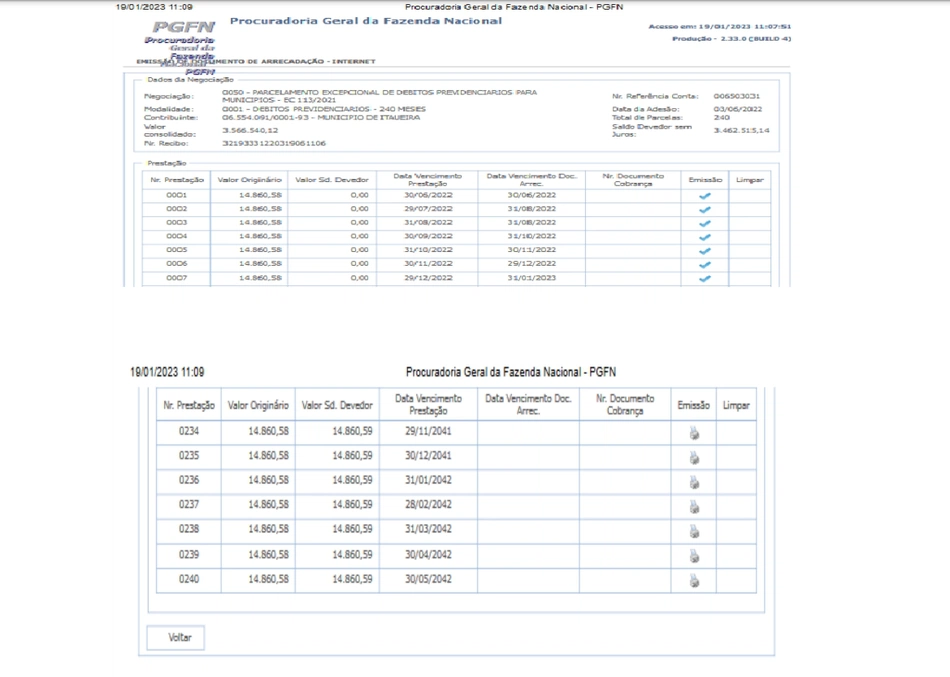The image size is (950, 677).
Task: Select Valor Originário 14.860,58 in row 0240
Action: tap(268, 579)
